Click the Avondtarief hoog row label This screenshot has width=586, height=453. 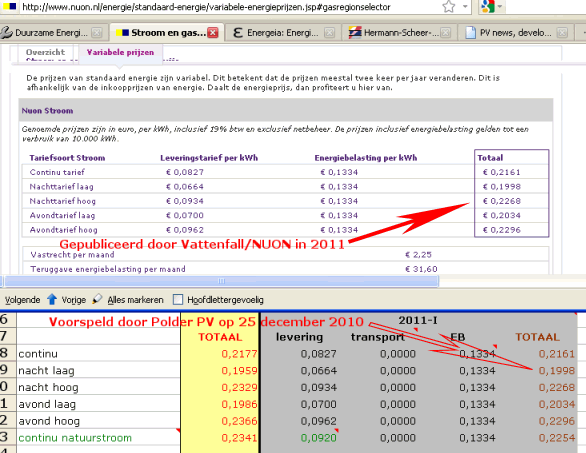(64, 230)
